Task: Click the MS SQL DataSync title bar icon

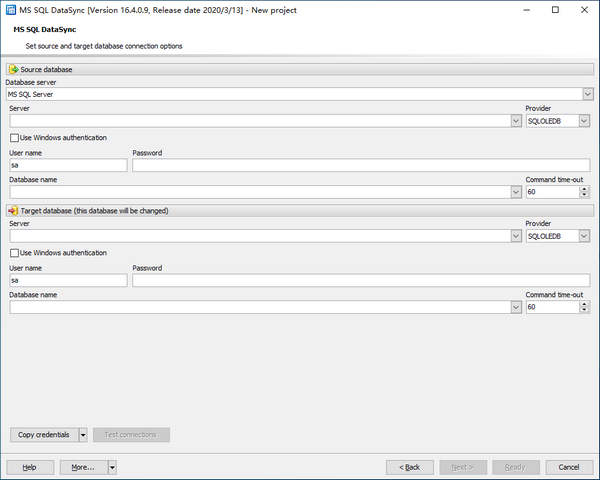Action: [10, 9]
